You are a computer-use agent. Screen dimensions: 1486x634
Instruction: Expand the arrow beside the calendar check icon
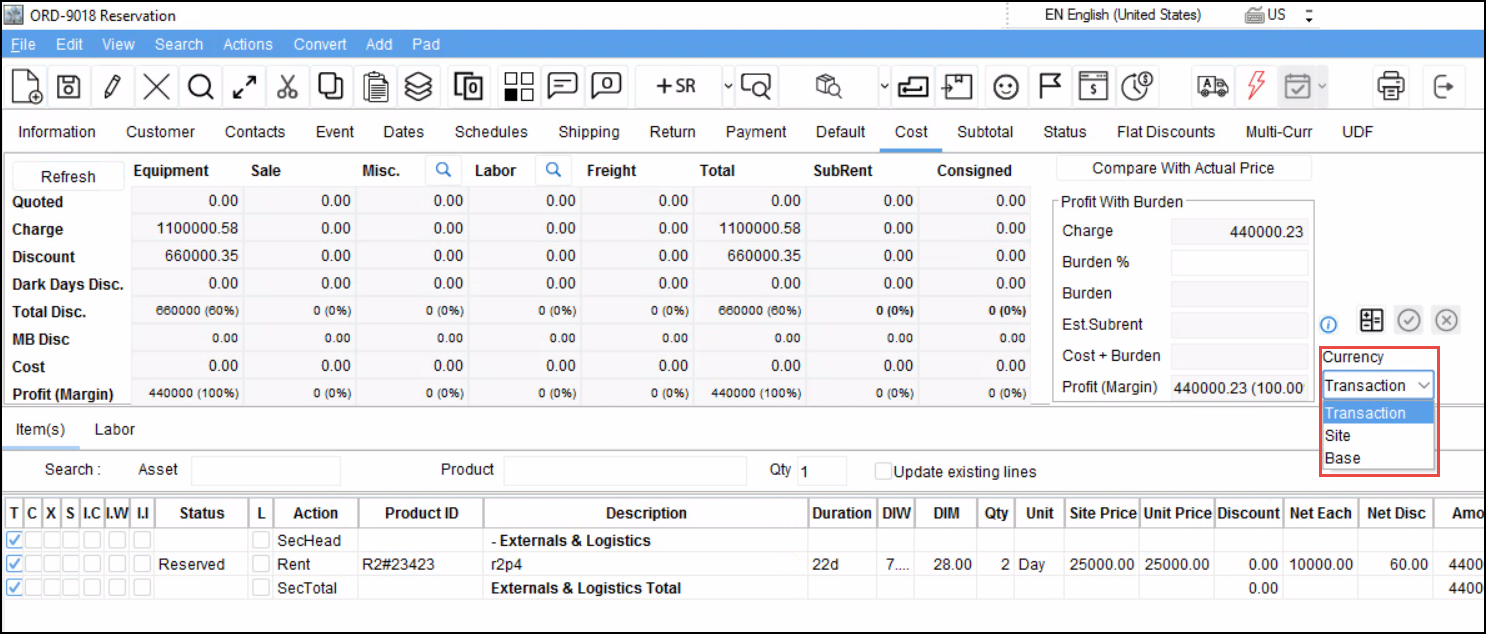tap(1321, 87)
